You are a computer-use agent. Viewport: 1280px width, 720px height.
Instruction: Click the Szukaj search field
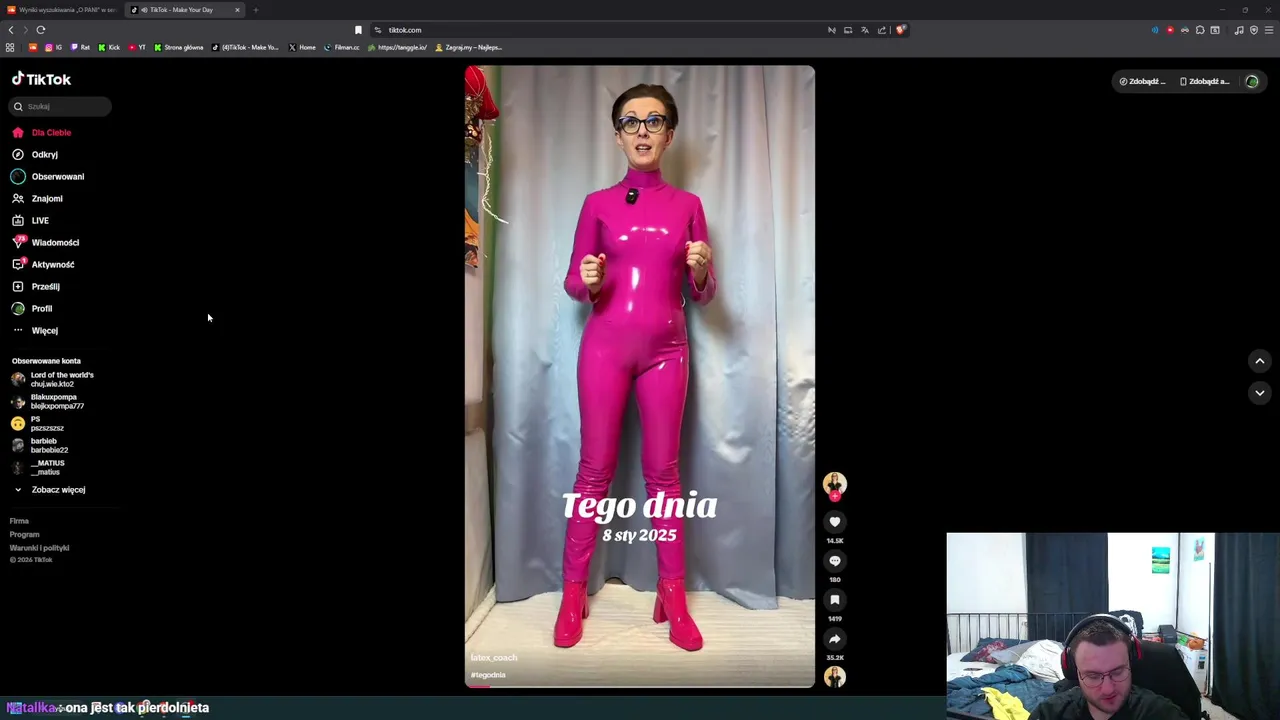[60, 106]
